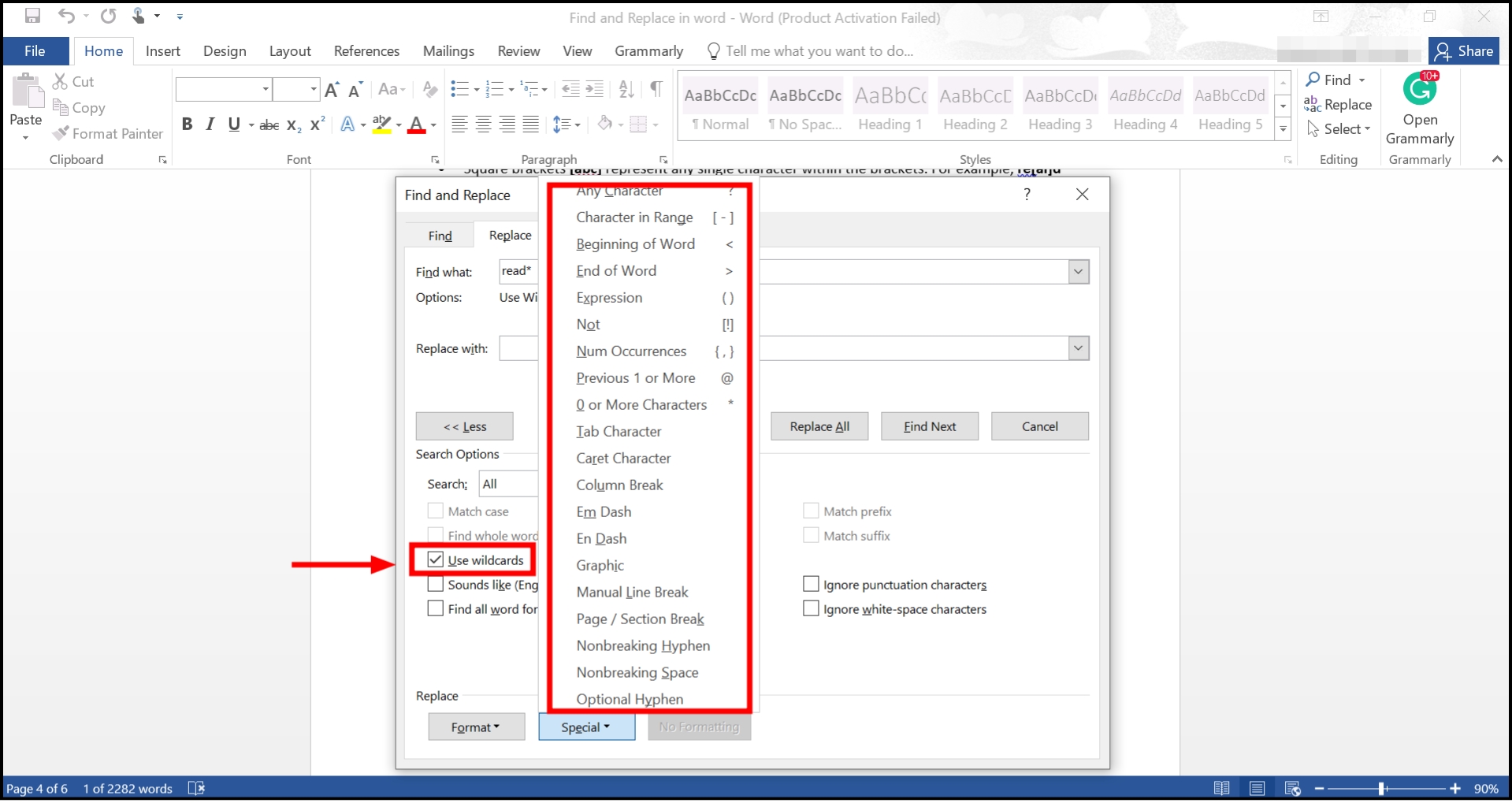
Task: Click the Bold formatting icon
Action: [x=187, y=125]
